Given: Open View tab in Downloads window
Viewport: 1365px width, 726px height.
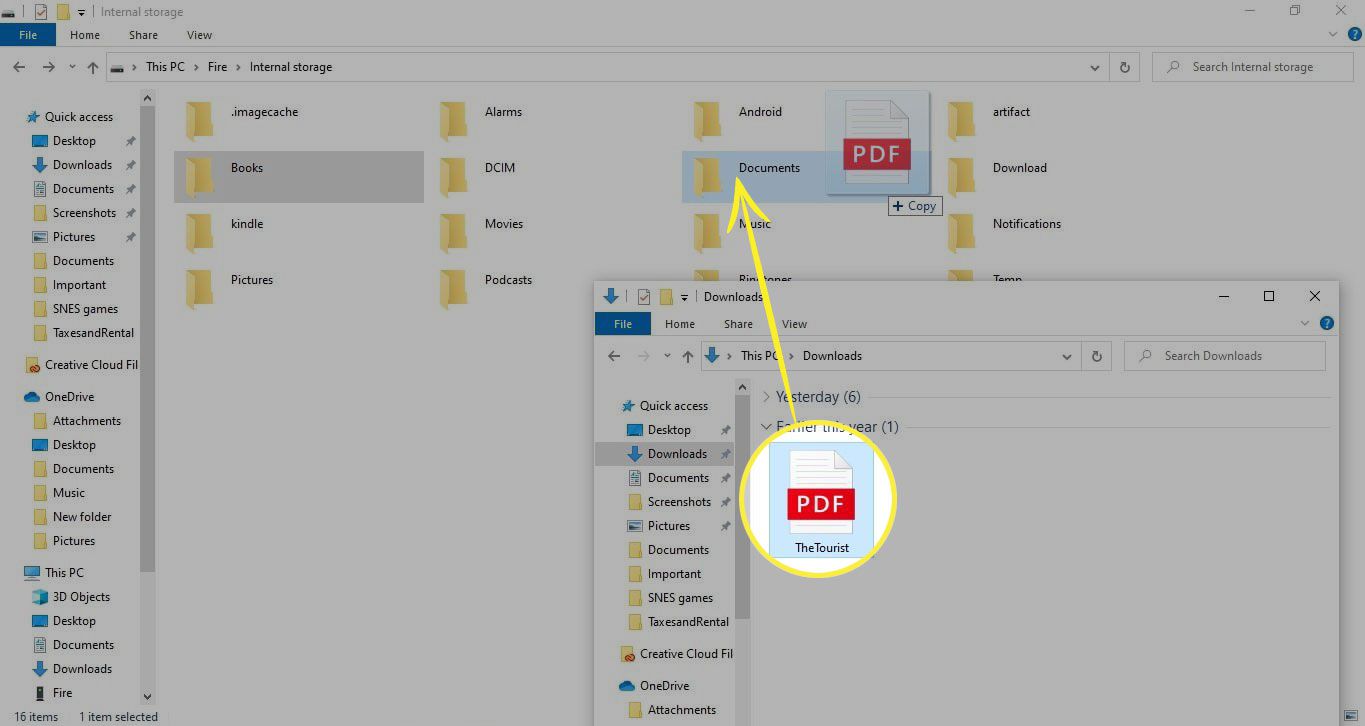Looking at the screenshot, I should (794, 324).
